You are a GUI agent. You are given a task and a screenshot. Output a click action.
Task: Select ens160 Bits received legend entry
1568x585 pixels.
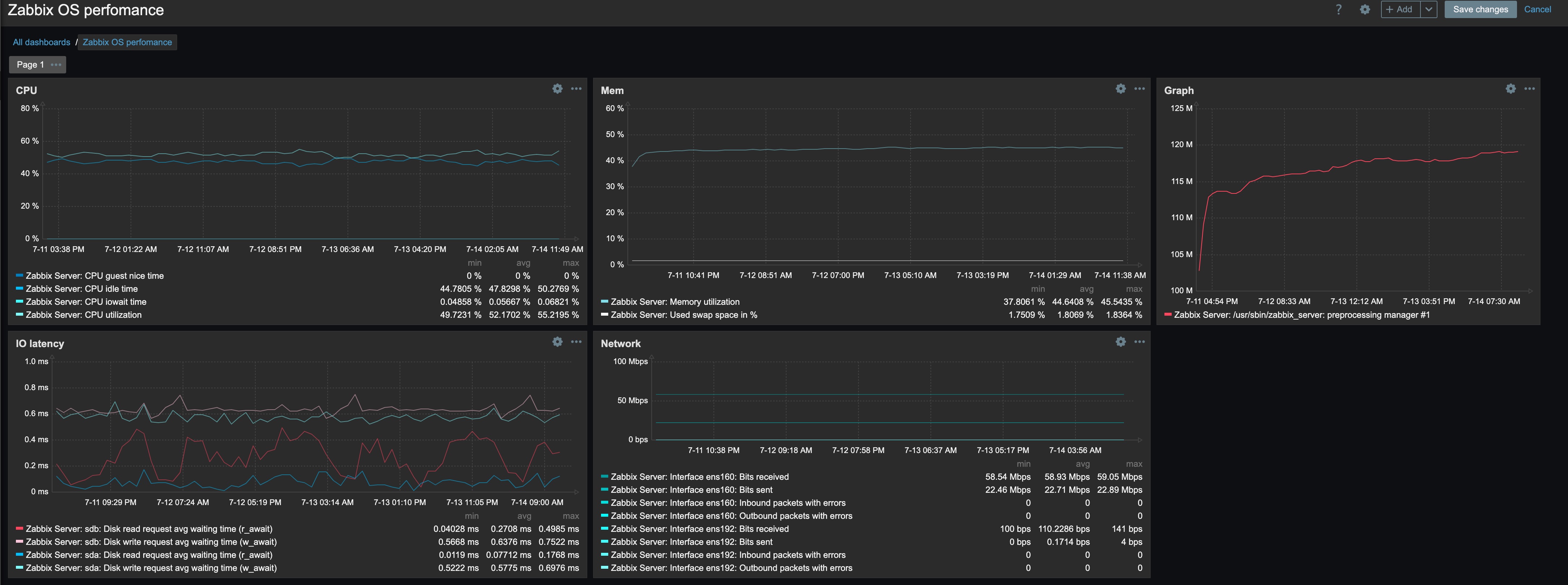(699, 477)
